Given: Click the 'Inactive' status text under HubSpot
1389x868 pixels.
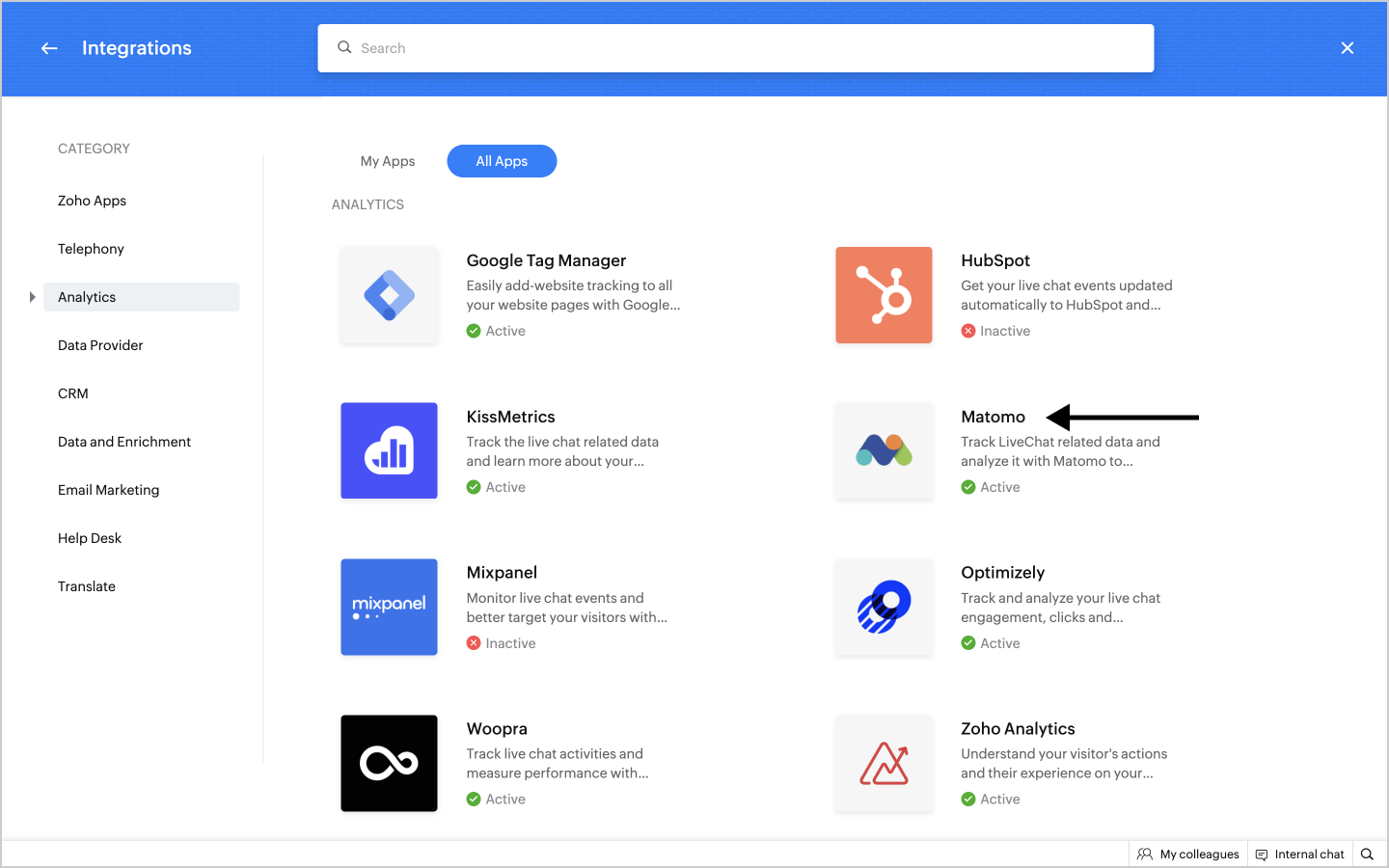Looking at the screenshot, I should tap(1005, 331).
